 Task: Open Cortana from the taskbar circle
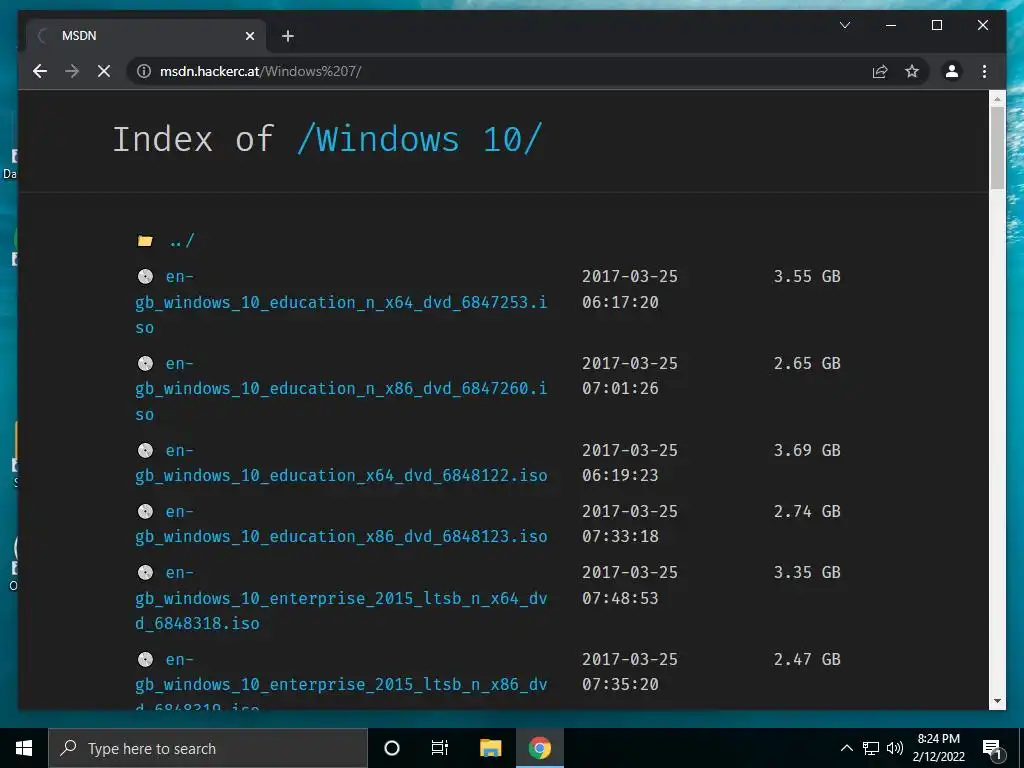[392, 748]
